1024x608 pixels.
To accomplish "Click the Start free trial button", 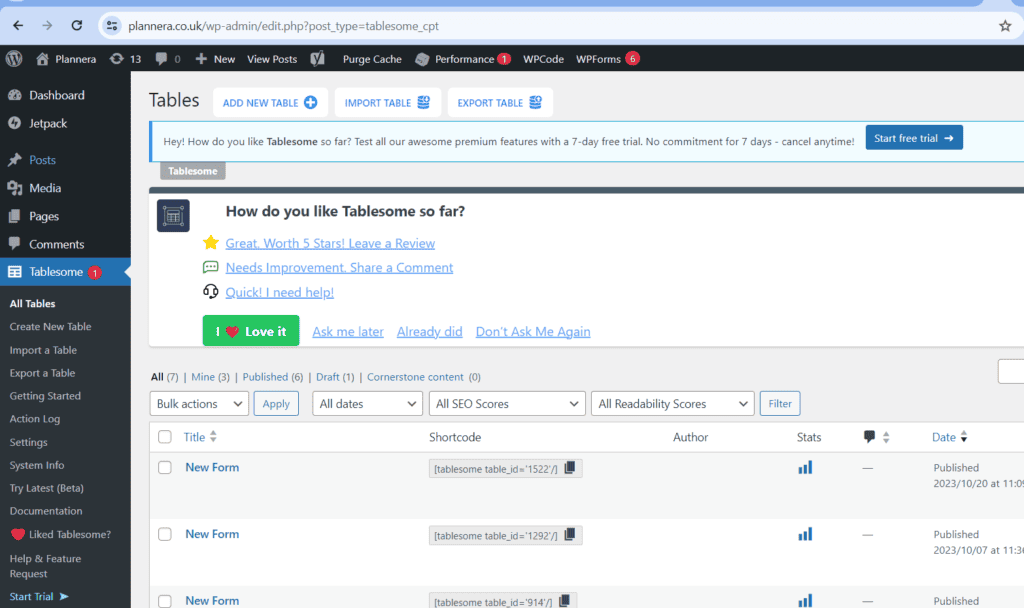I will click(913, 138).
